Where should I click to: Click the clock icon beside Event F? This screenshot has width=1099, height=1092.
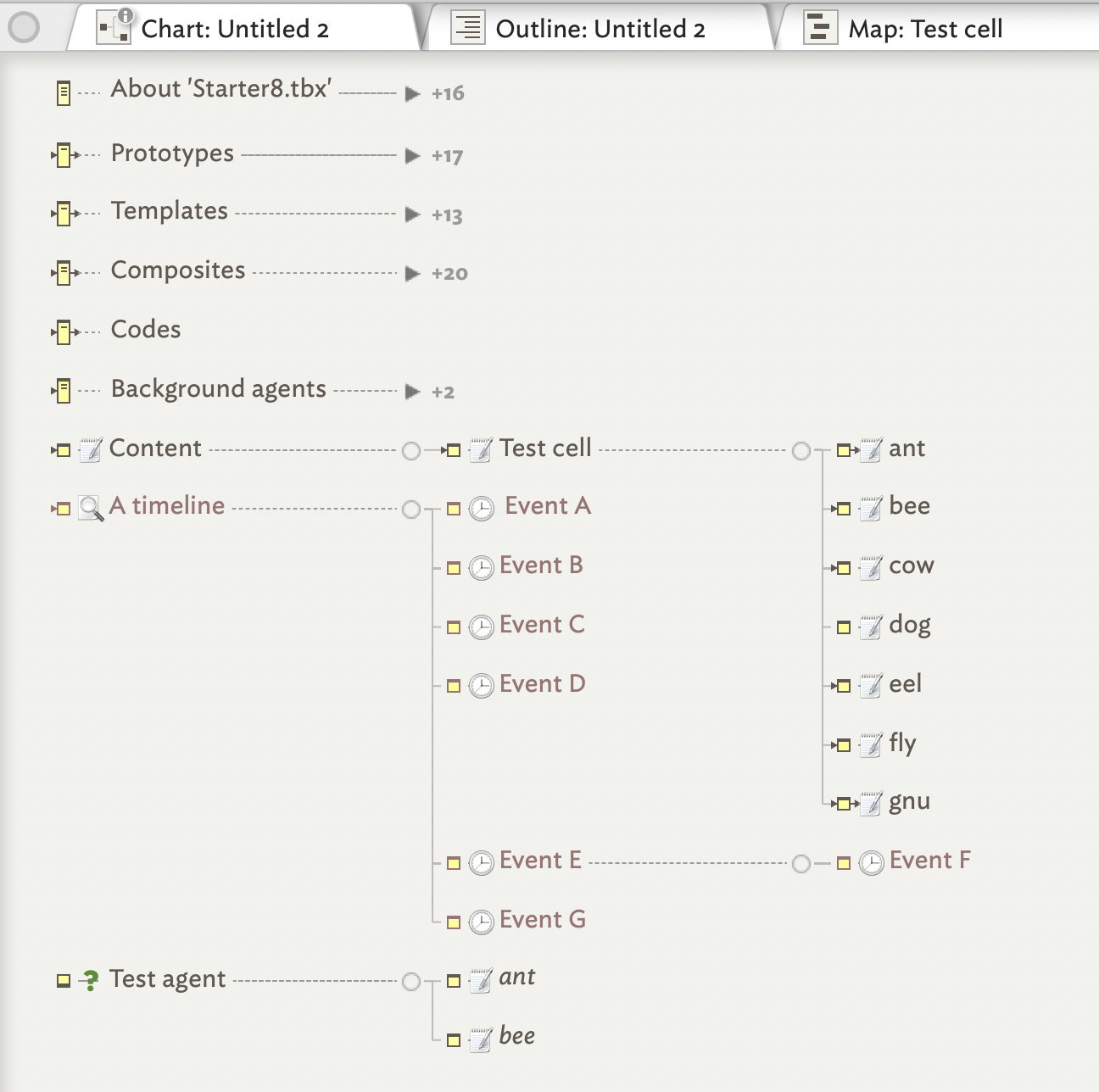(x=871, y=863)
